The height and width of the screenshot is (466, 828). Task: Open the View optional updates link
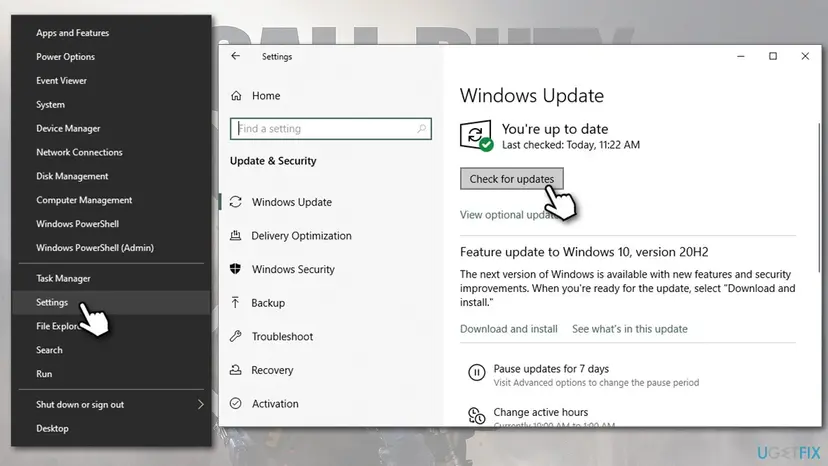(509, 215)
